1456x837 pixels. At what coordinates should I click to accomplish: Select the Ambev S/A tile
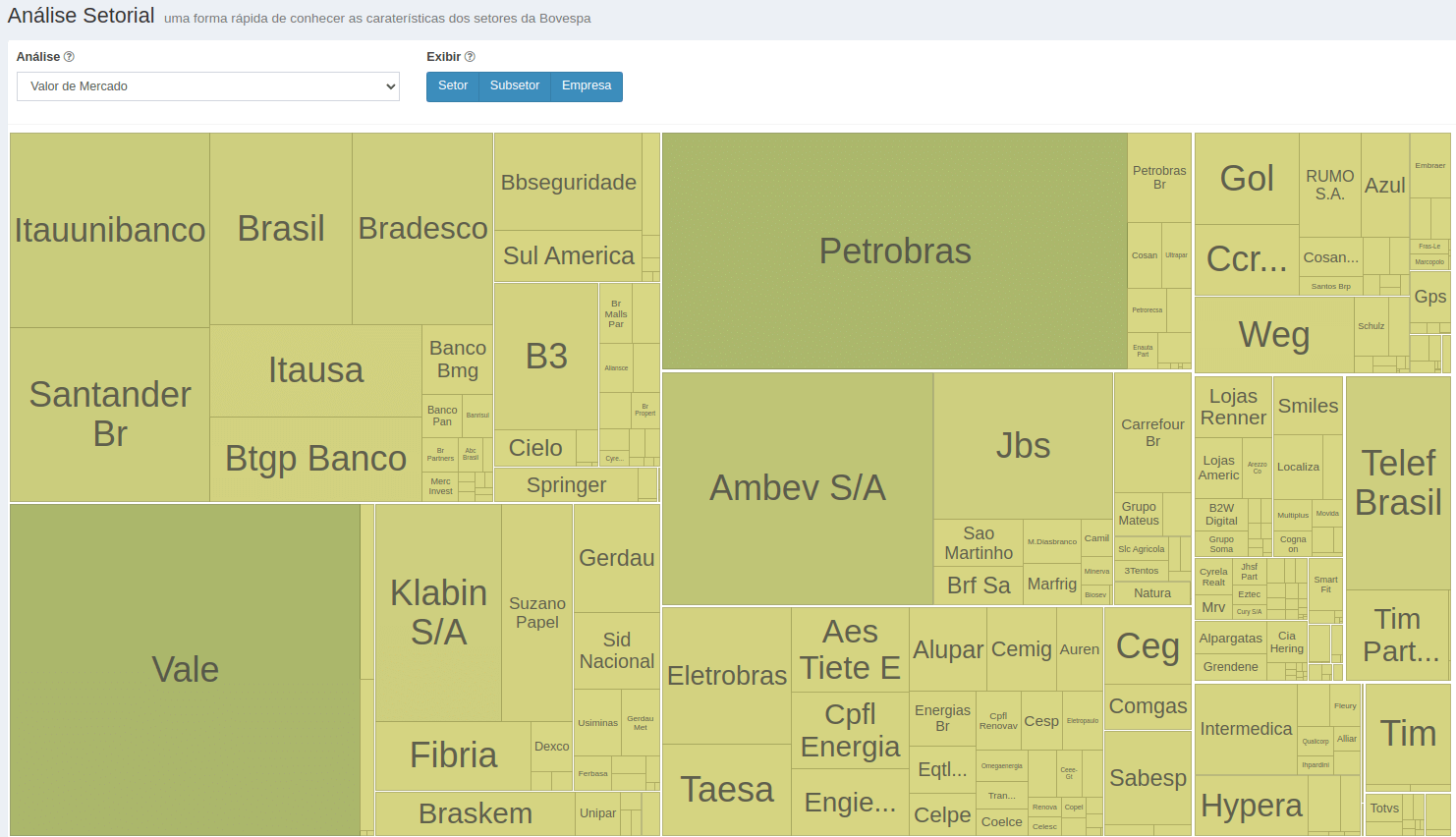click(x=798, y=488)
